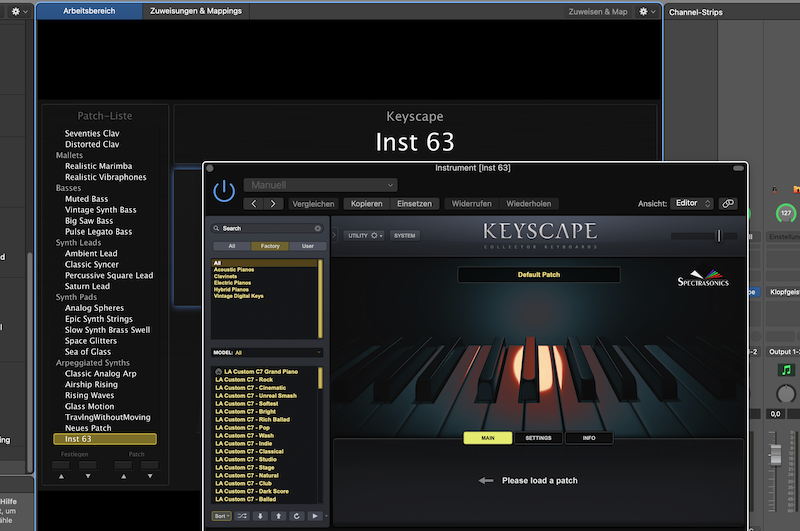Click the link chain icon next to Editor
Viewport: 800px width, 531px height.
coord(728,204)
